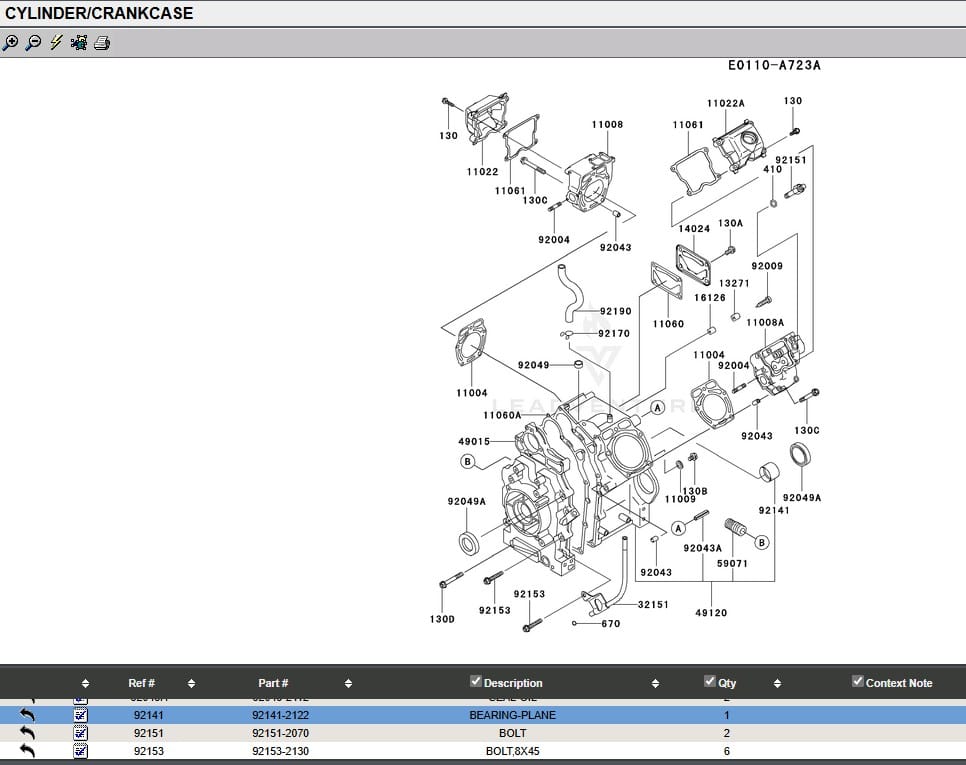Image resolution: width=966 pixels, height=765 pixels.
Task: Click sort arrows right of Ref # header
Action: (x=191, y=684)
